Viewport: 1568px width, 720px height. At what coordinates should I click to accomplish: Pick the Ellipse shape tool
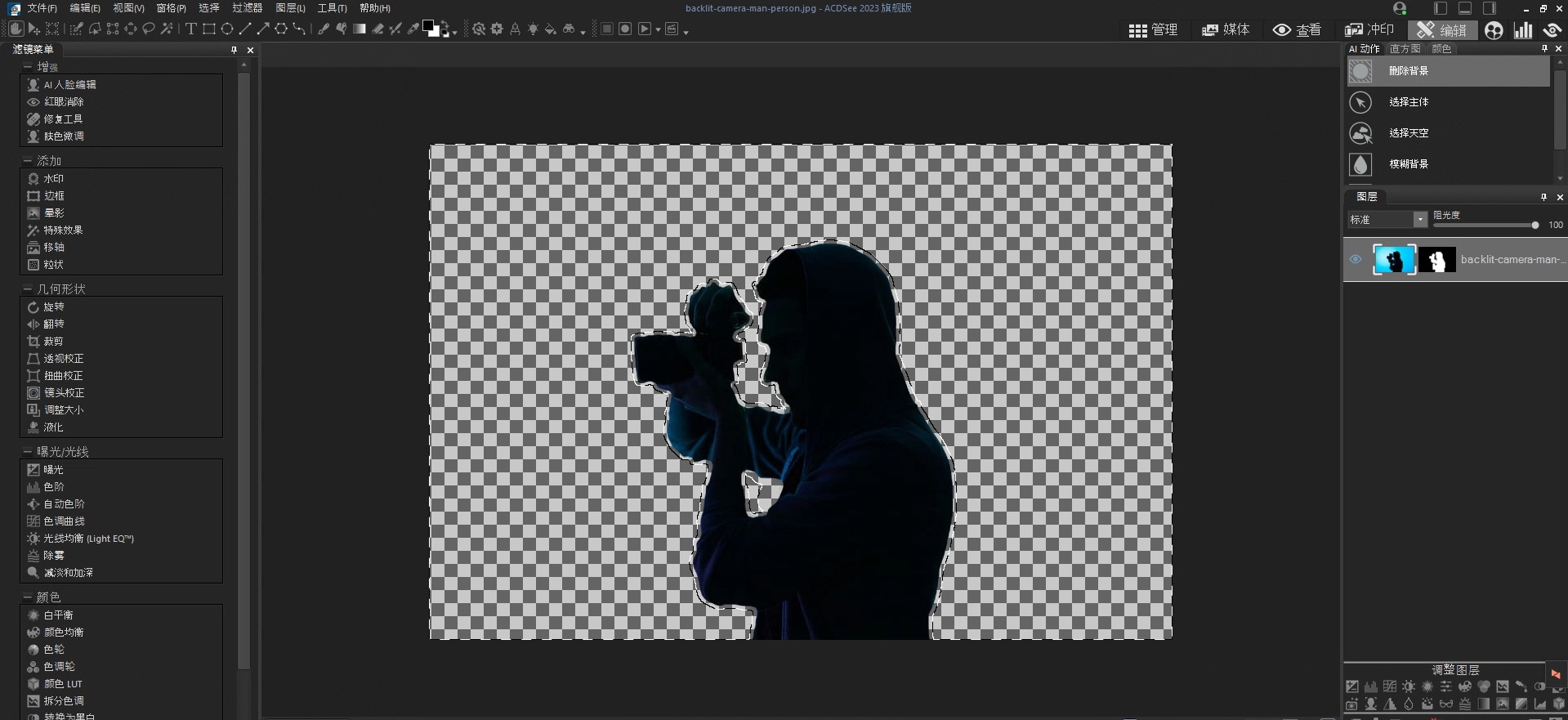click(x=227, y=29)
